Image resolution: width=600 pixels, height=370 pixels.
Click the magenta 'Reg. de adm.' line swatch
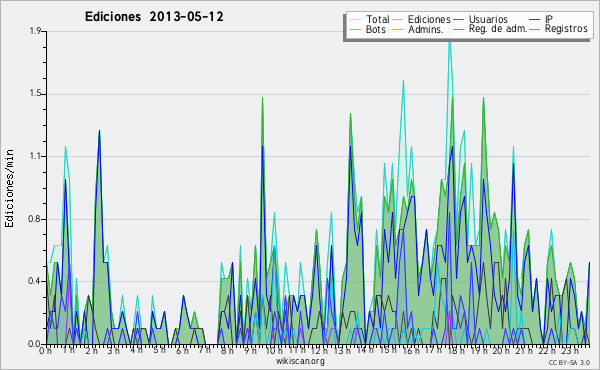[458, 29]
